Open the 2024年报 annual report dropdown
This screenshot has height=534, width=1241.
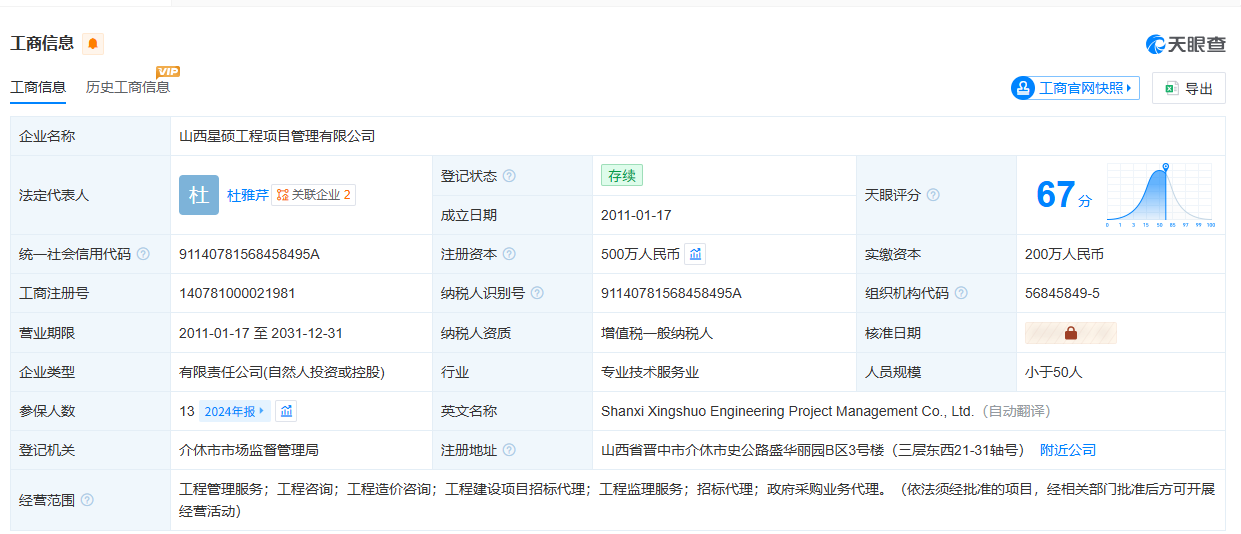[x=234, y=411]
